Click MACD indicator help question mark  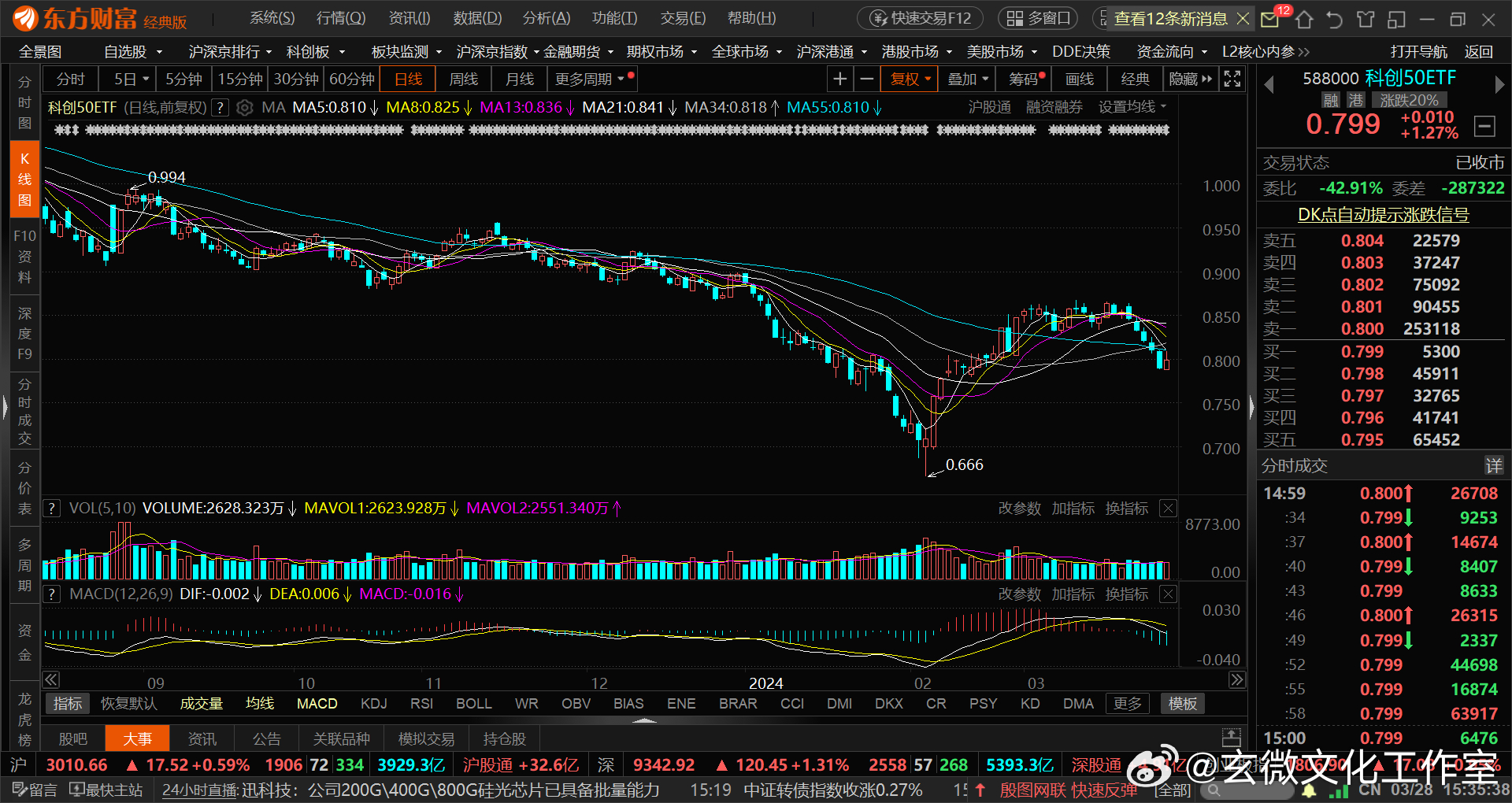(x=51, y=594)
